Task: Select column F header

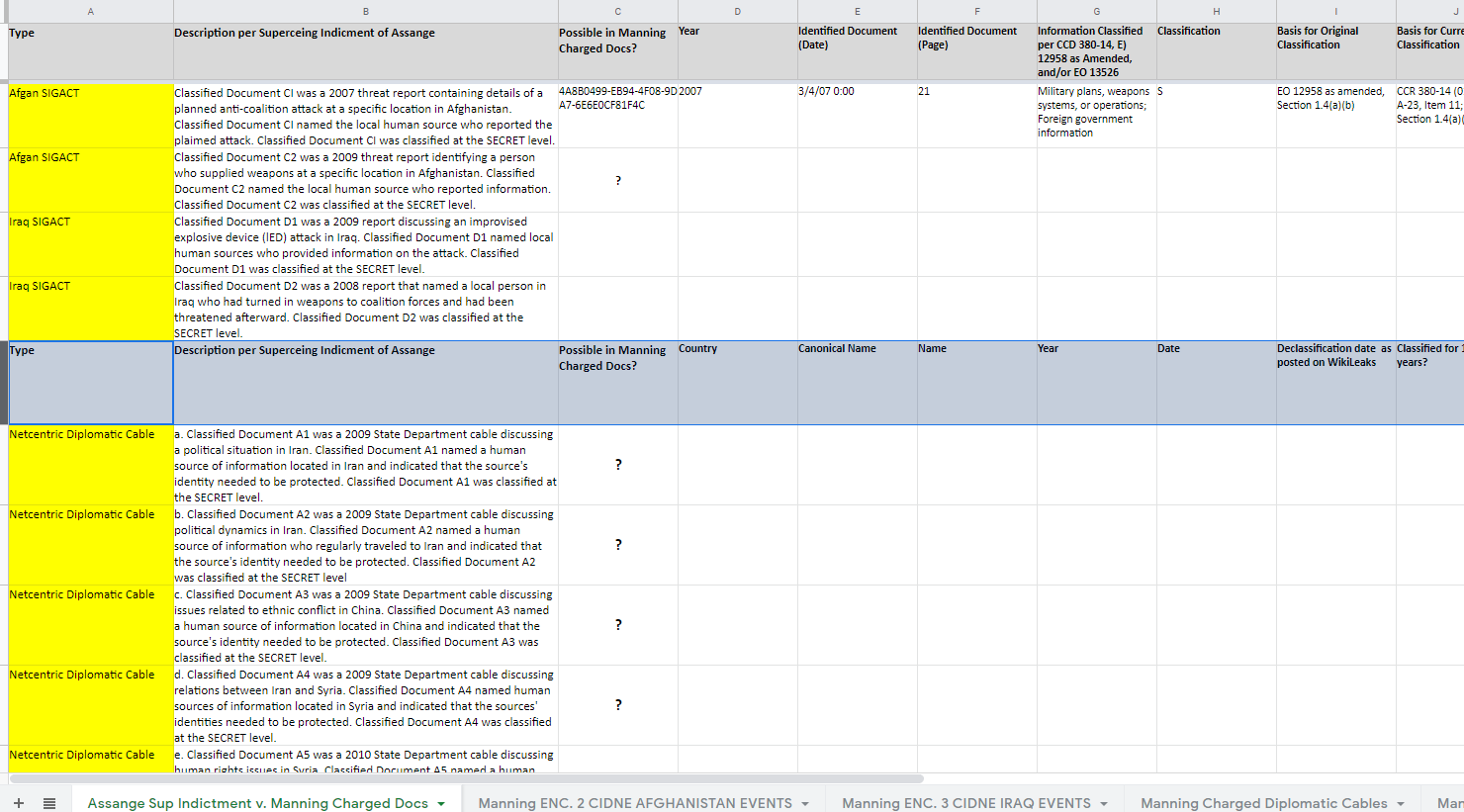Action: pyautogui.click(x=977, y=12)
